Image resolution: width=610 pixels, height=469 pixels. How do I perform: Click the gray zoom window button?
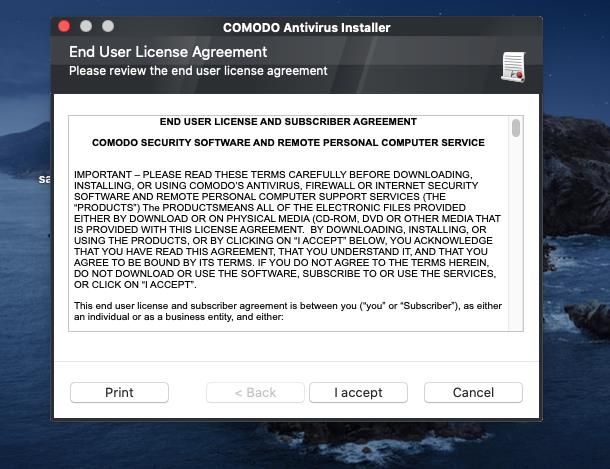[x=108, y=26]
